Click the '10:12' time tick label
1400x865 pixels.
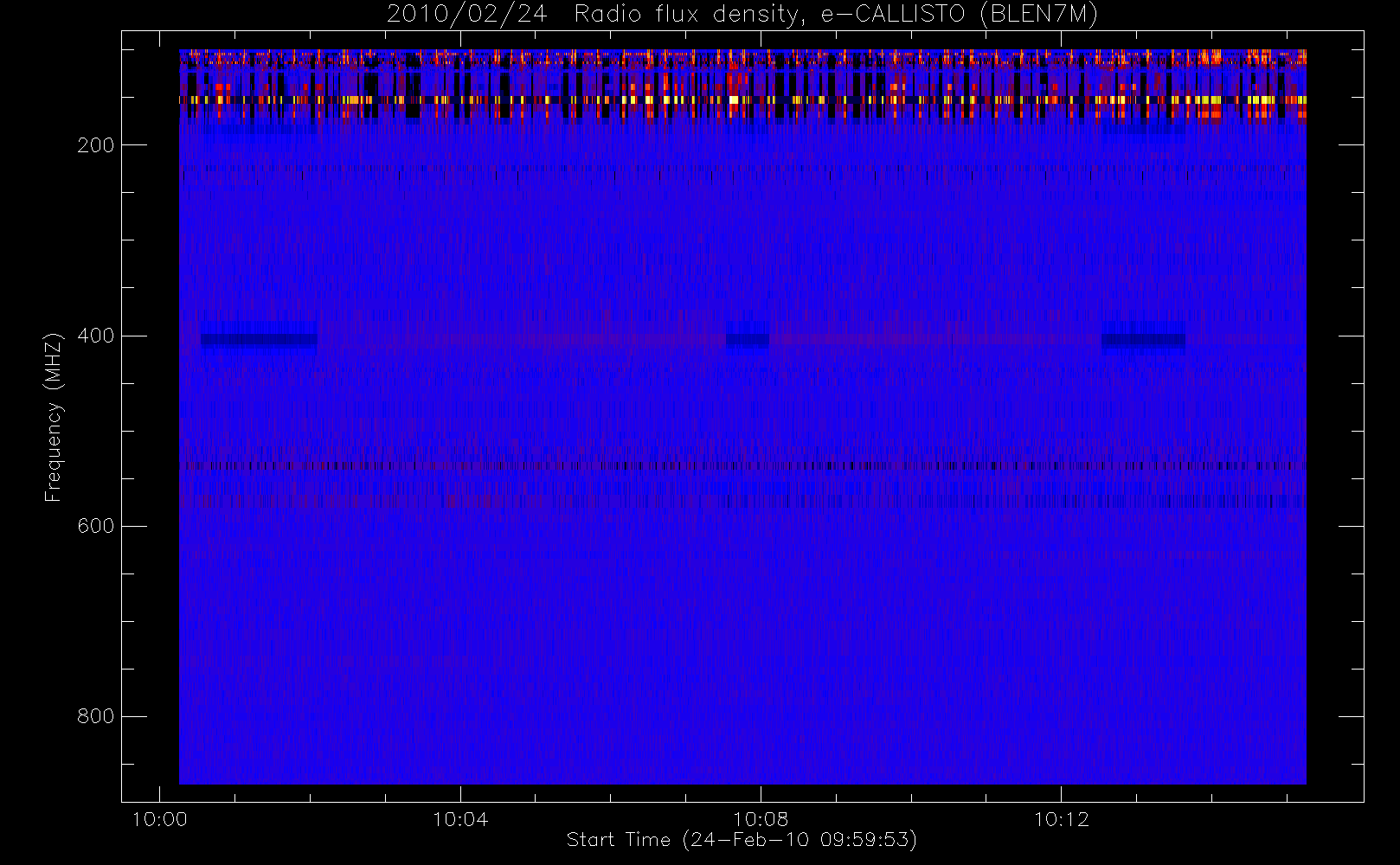(1062, 819)
